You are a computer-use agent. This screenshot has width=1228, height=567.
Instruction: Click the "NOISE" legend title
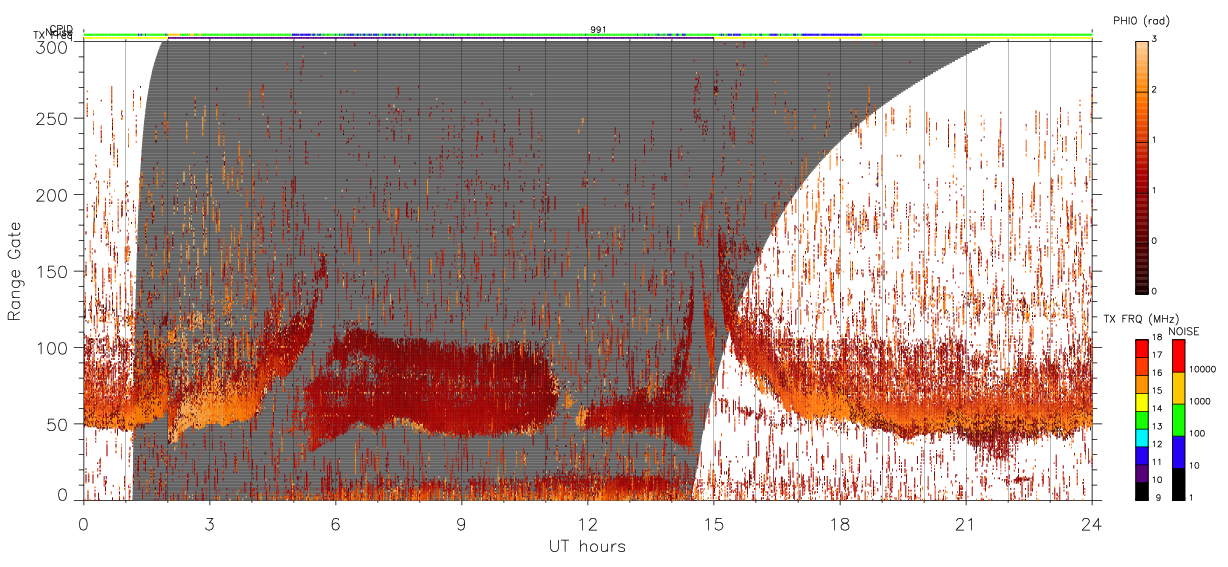[x=1186, y=331]
